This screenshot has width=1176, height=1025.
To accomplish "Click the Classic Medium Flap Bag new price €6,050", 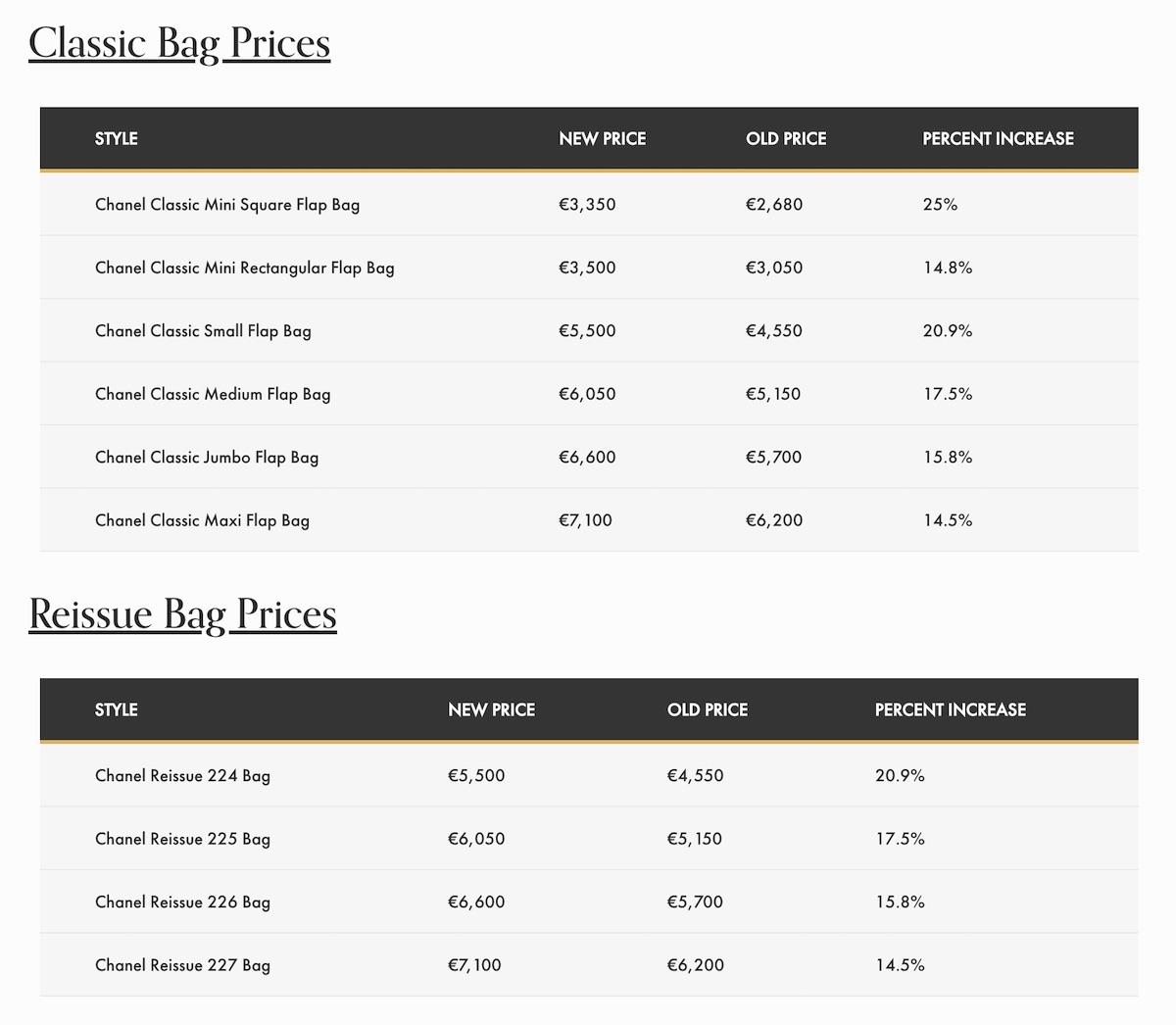I will pyautogui.click(x=587, y=395).
